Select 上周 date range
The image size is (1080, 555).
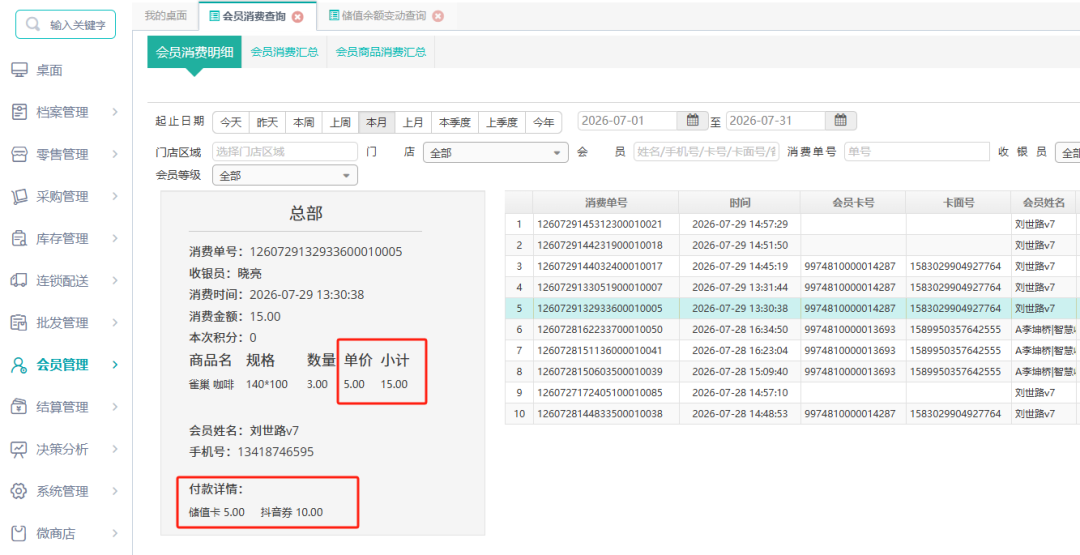pos(340,122)
